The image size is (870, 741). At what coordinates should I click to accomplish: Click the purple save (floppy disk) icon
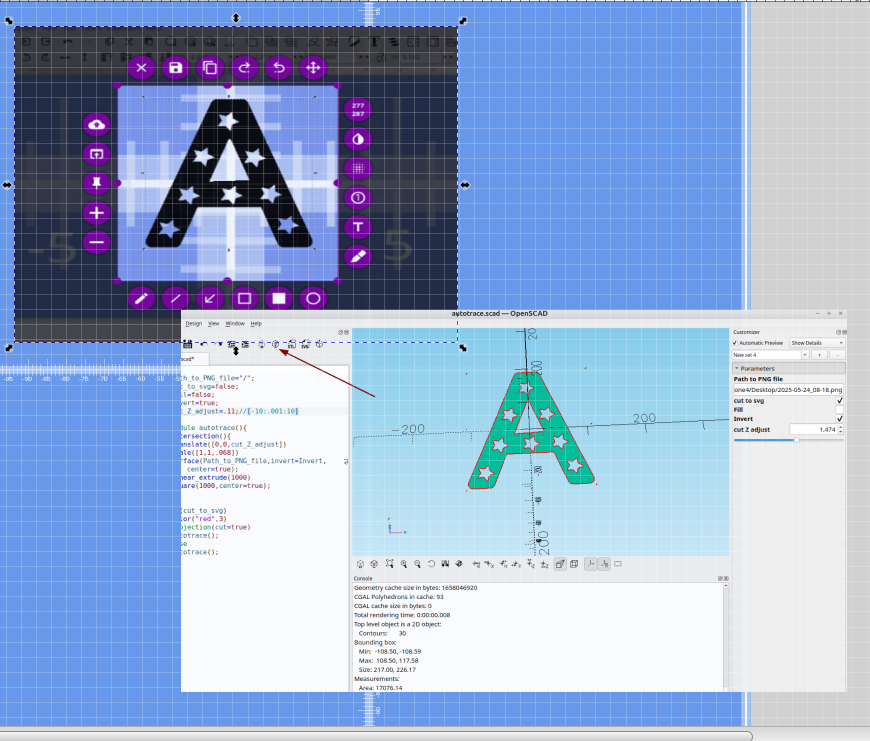[x=176, y=68]
